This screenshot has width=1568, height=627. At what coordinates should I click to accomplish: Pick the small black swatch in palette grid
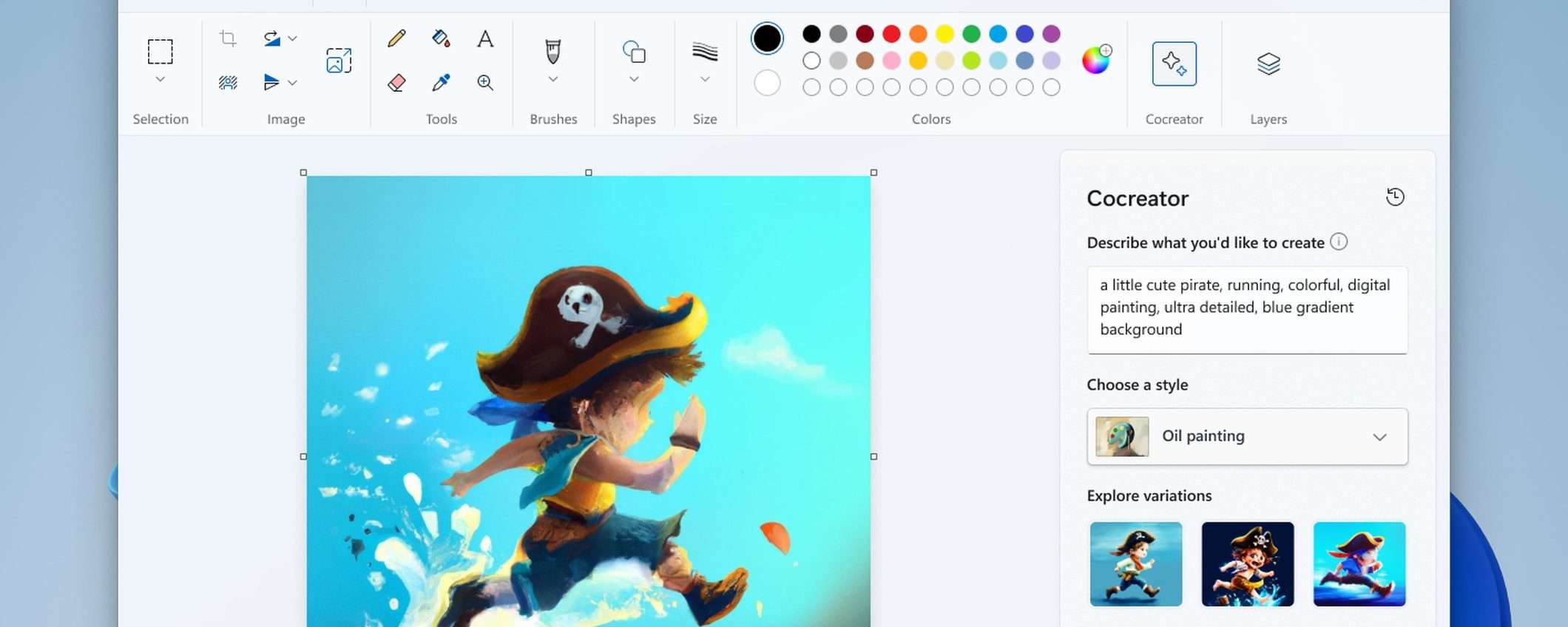click(811, 34)
